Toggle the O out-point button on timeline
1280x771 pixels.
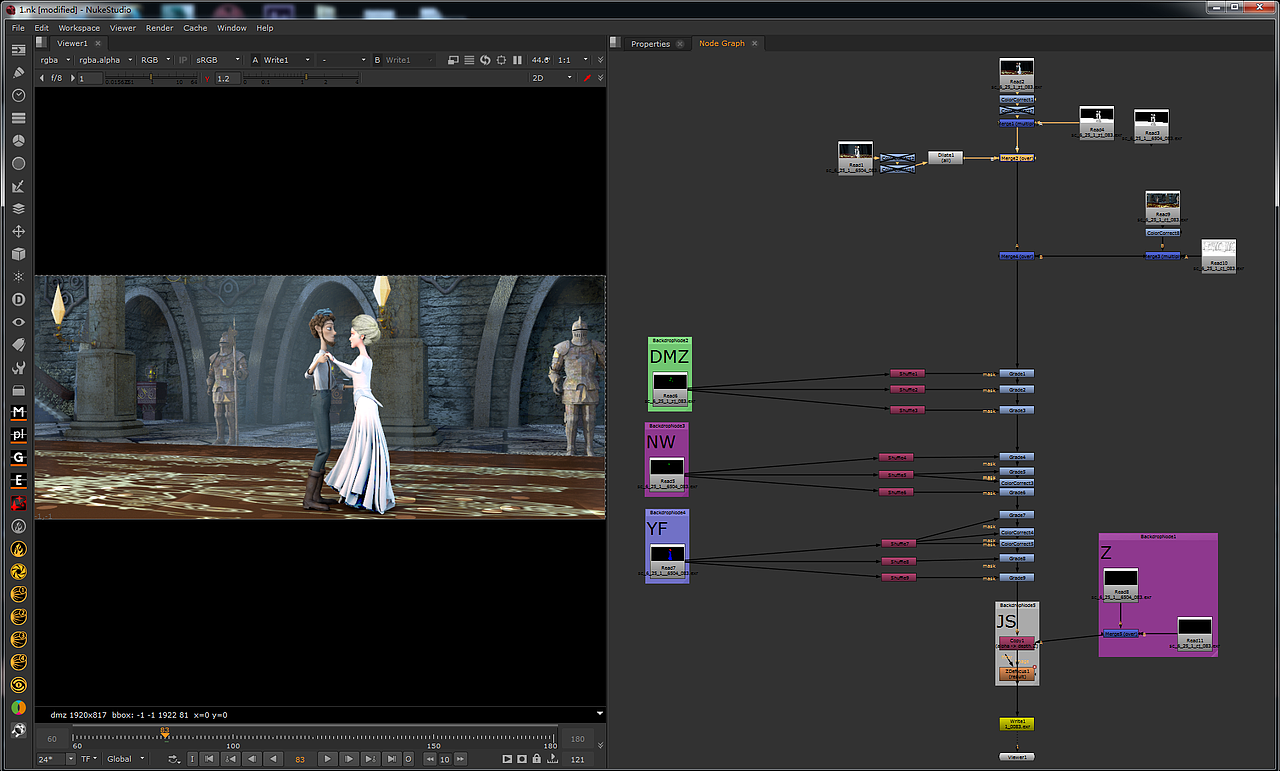[x=408, y=759]
